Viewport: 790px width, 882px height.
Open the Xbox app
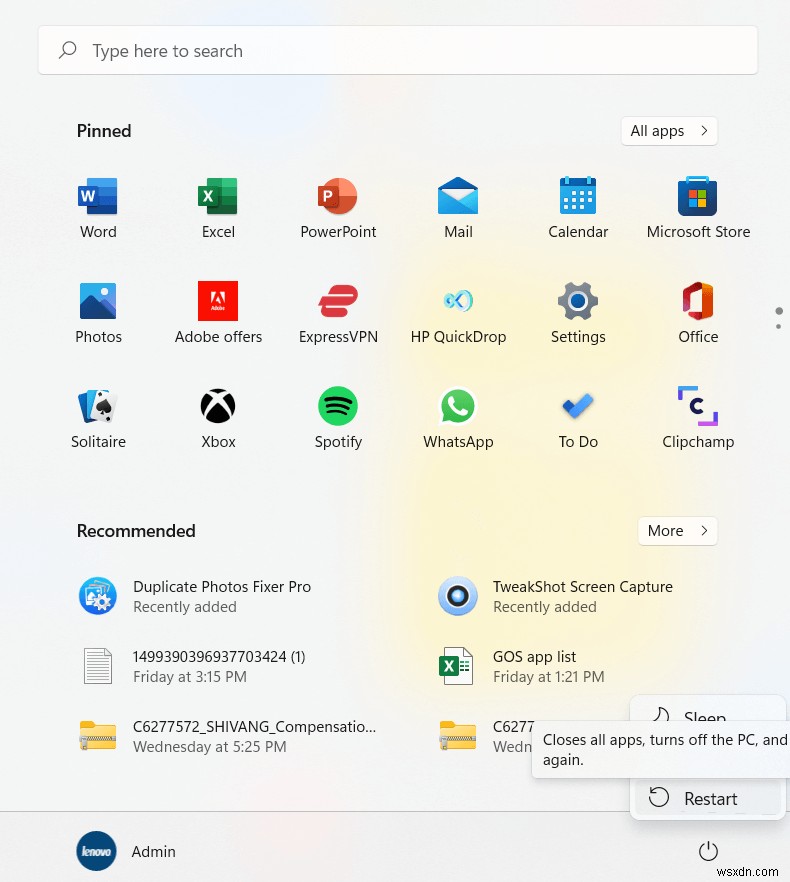[218, 418]
